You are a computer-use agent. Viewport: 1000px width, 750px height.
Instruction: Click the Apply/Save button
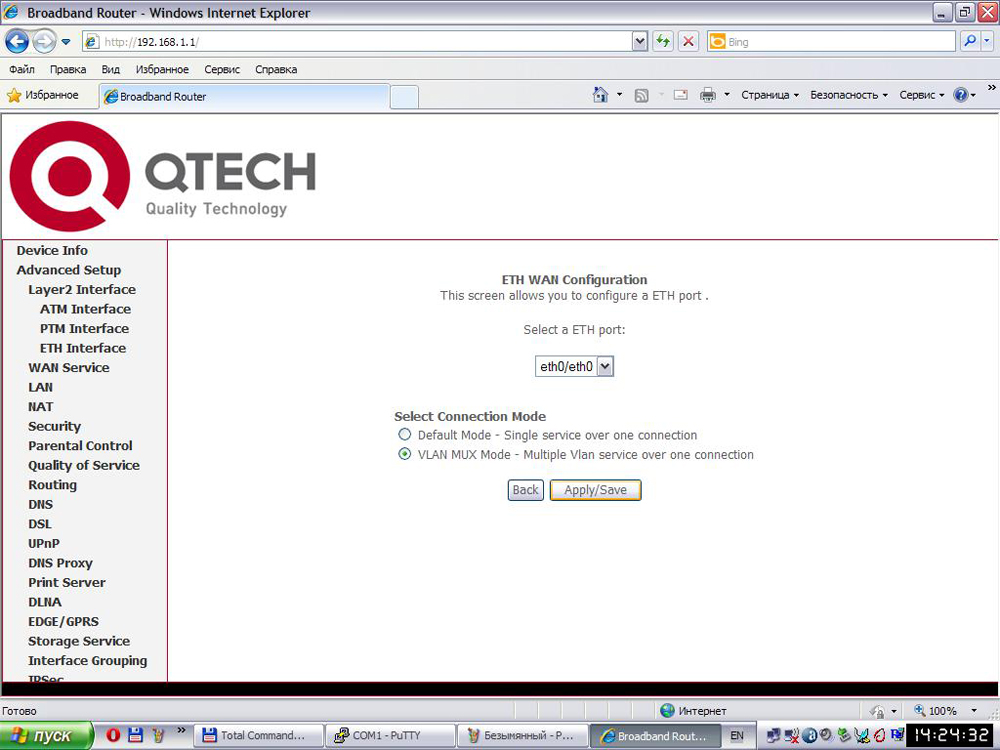point(595,490)
